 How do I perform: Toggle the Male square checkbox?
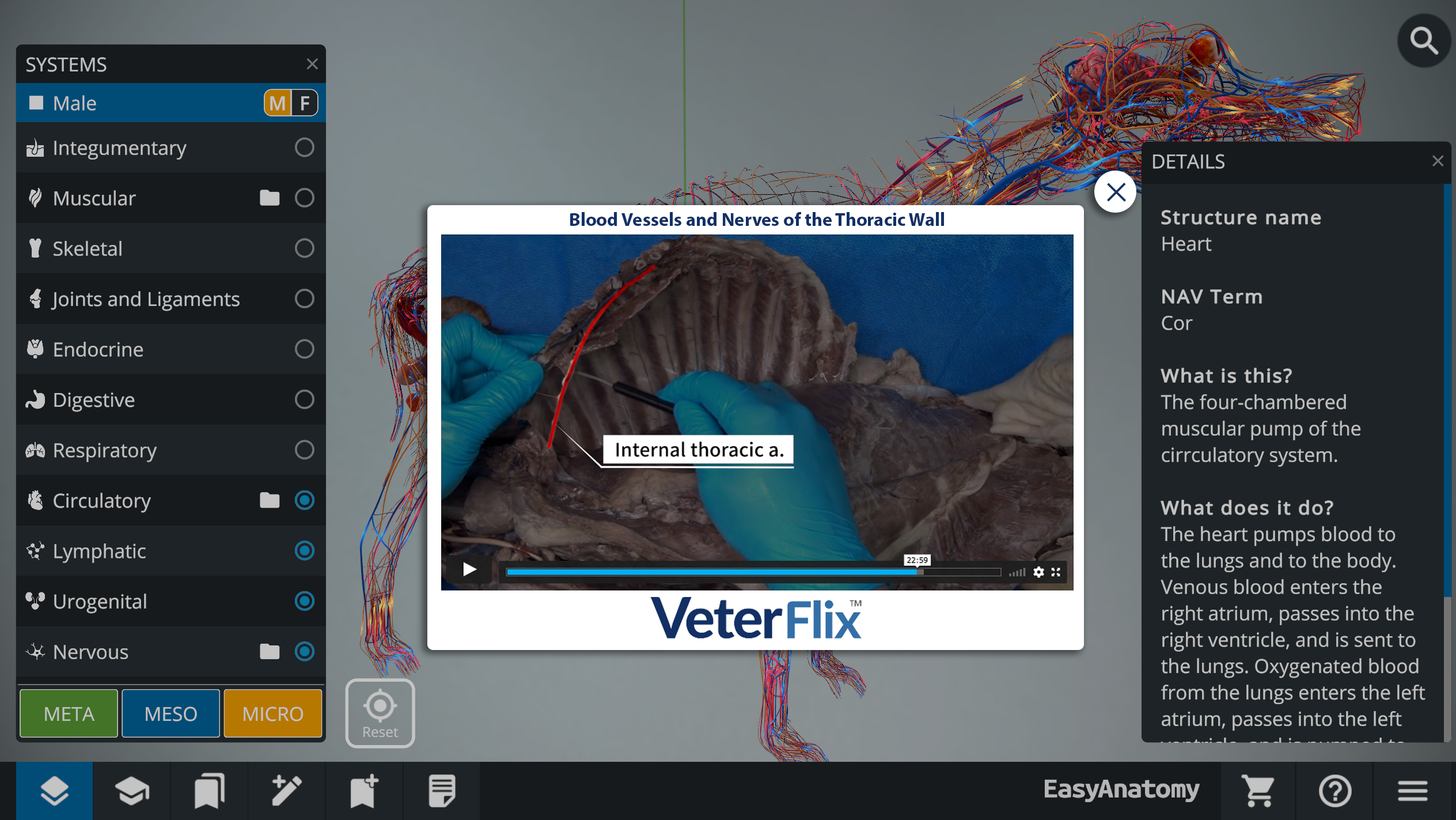36,103
